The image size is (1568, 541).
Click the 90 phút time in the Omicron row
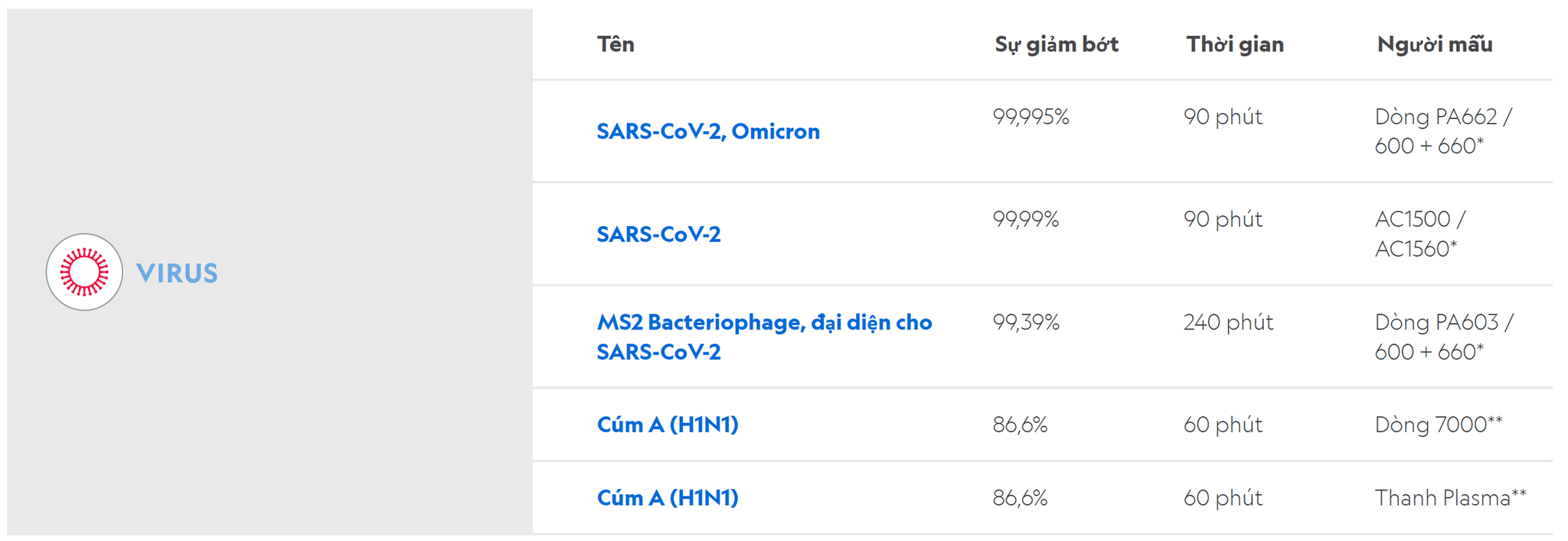(1223, 116)
